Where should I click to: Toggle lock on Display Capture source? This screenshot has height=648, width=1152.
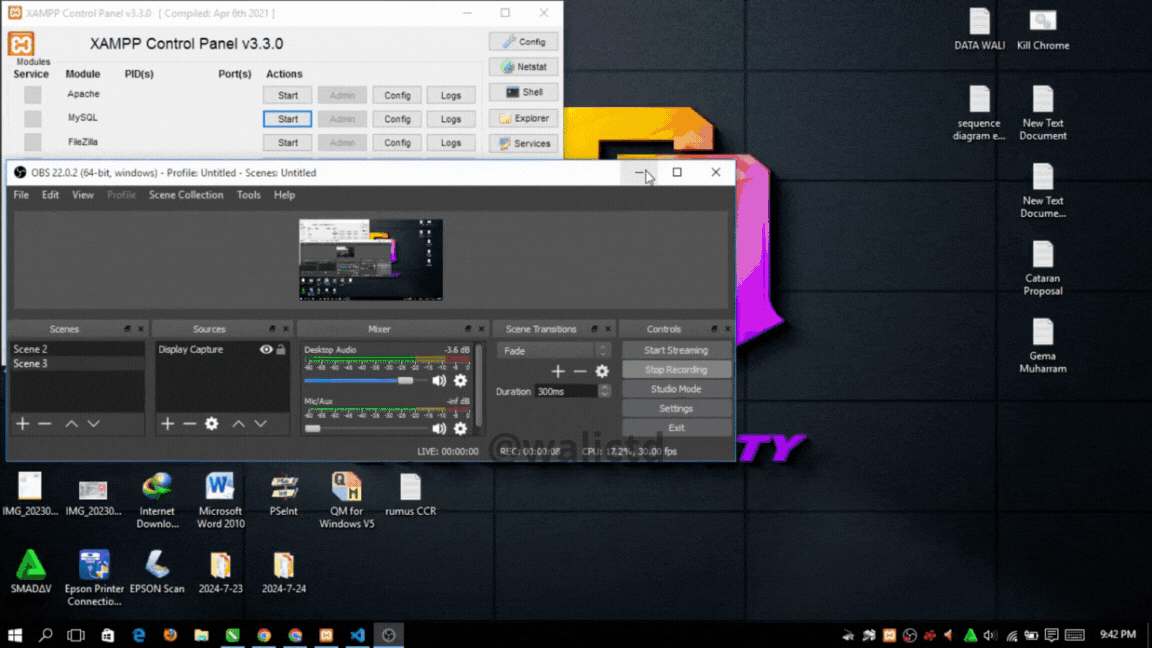click(281, 350)
